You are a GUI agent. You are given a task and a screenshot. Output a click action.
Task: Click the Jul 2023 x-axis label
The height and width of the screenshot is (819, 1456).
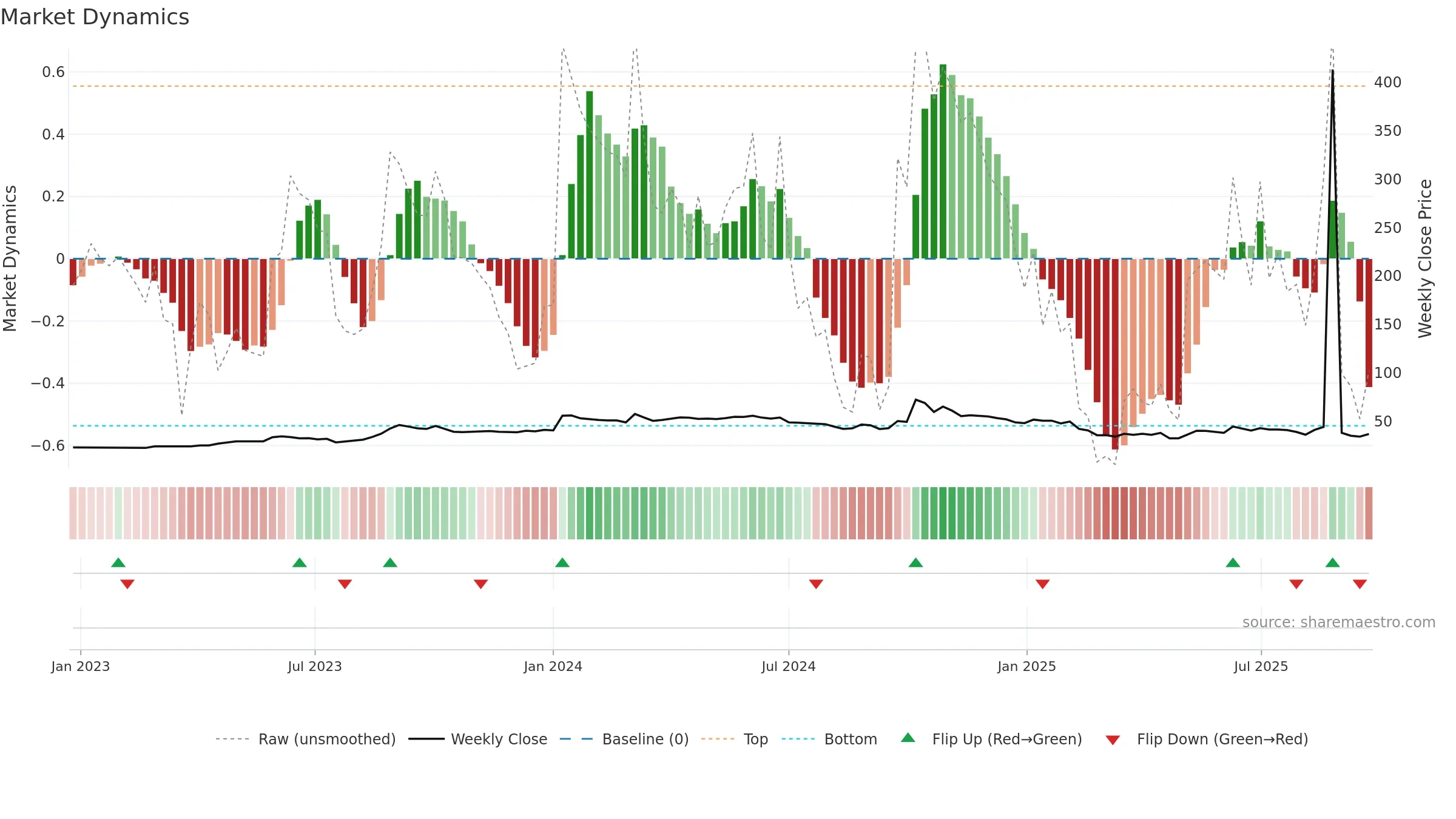(x=315, y=666)
